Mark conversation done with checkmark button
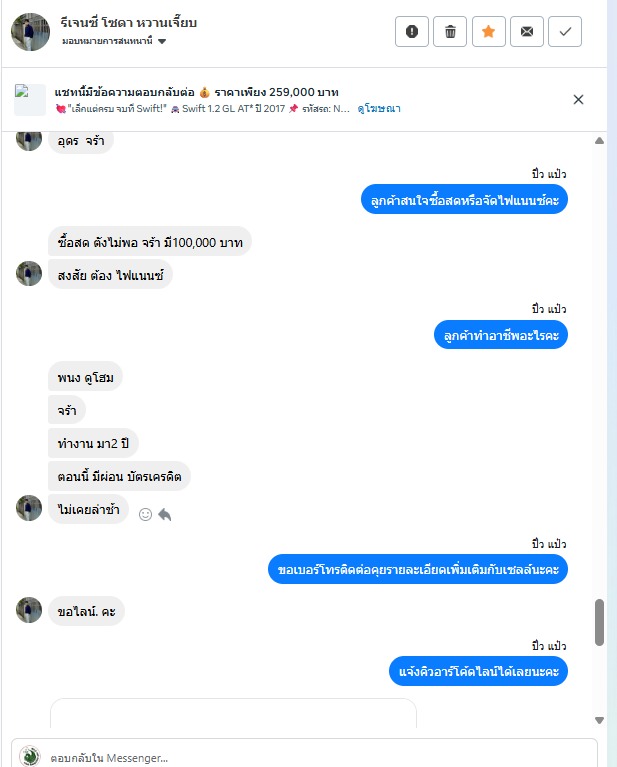617x767 pixels. point(565,32)
